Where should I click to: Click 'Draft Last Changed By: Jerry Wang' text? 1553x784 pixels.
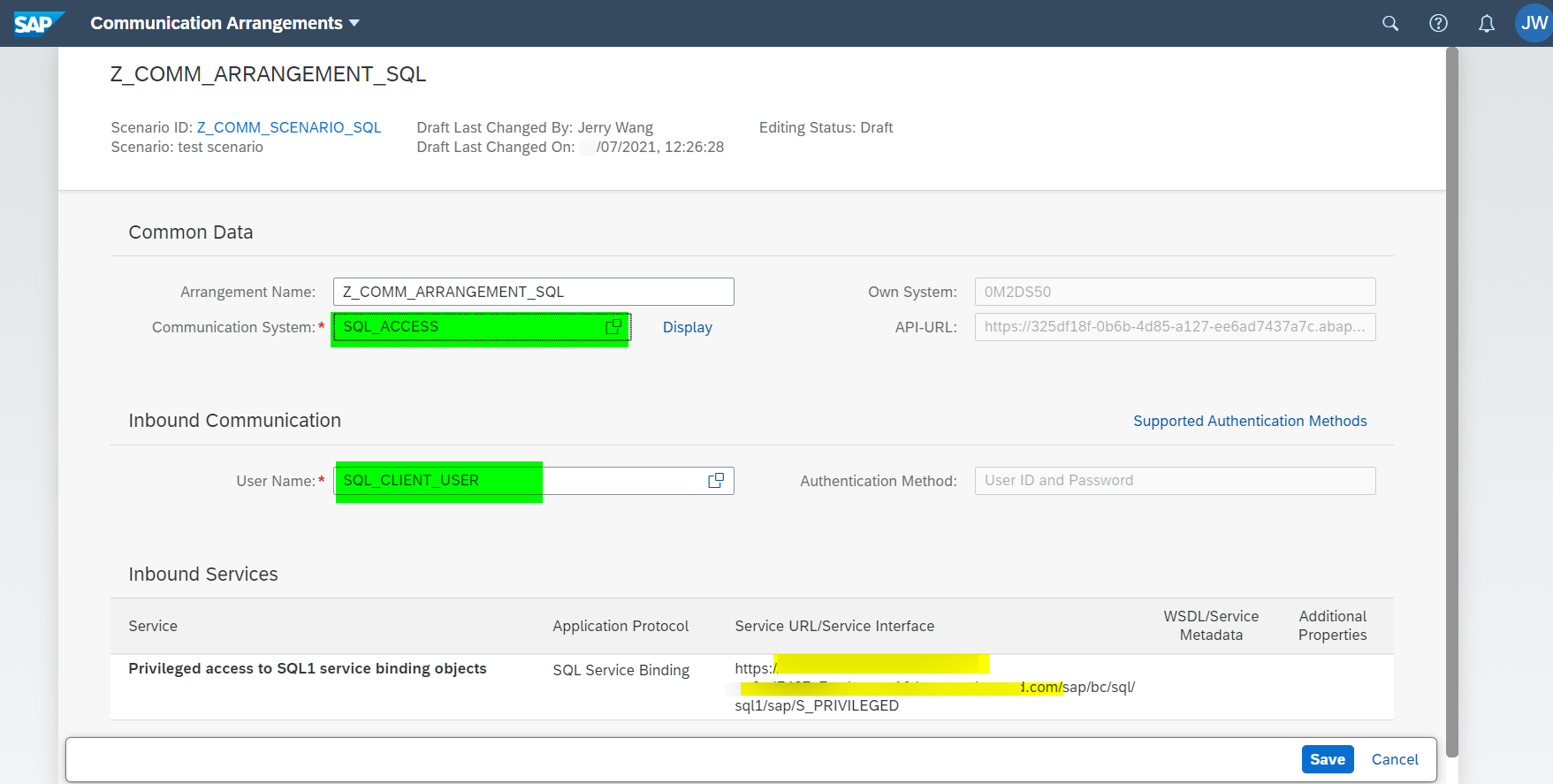(535, 127)
